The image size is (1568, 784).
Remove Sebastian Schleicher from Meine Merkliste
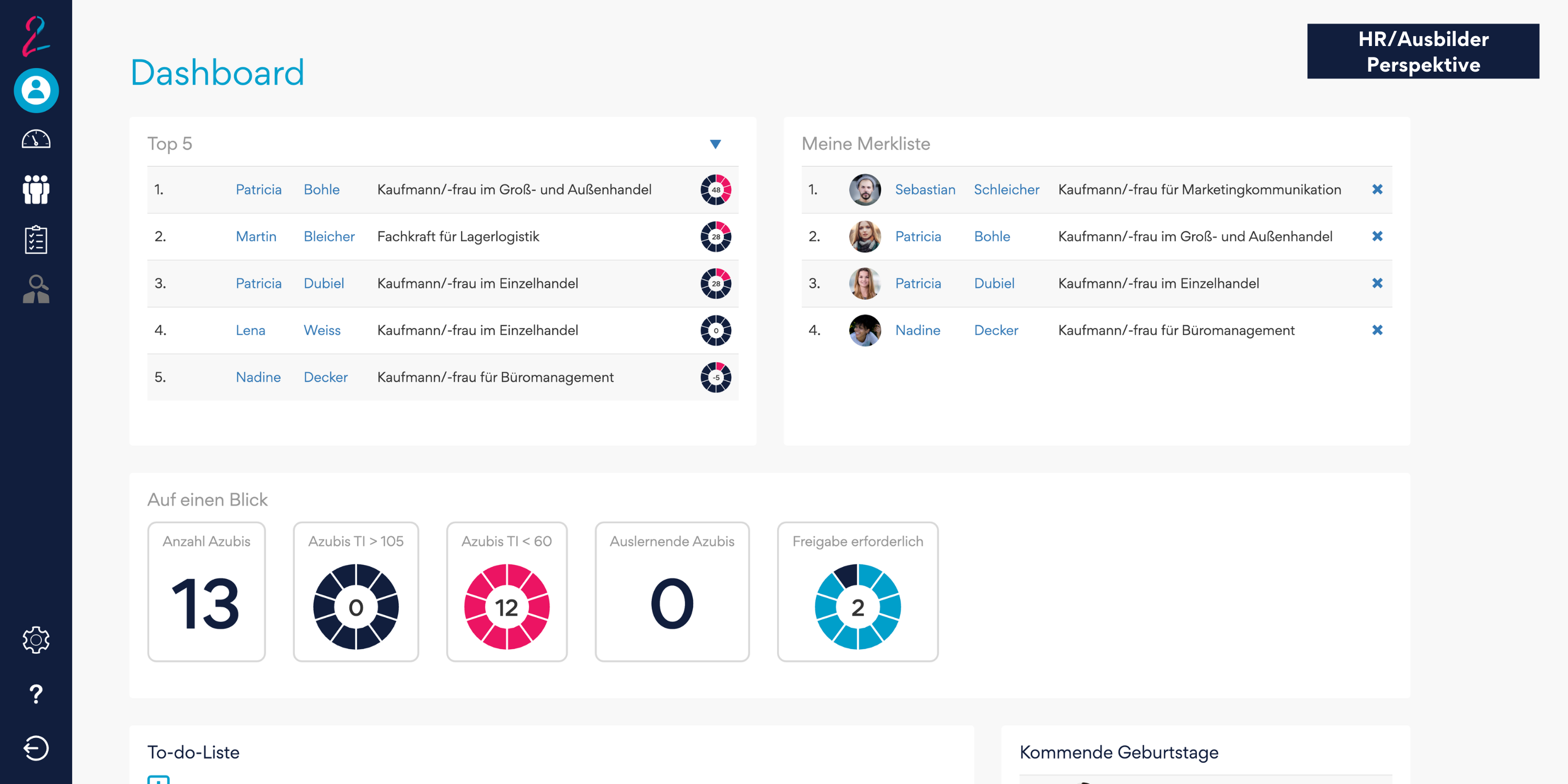pos(1377,189)
